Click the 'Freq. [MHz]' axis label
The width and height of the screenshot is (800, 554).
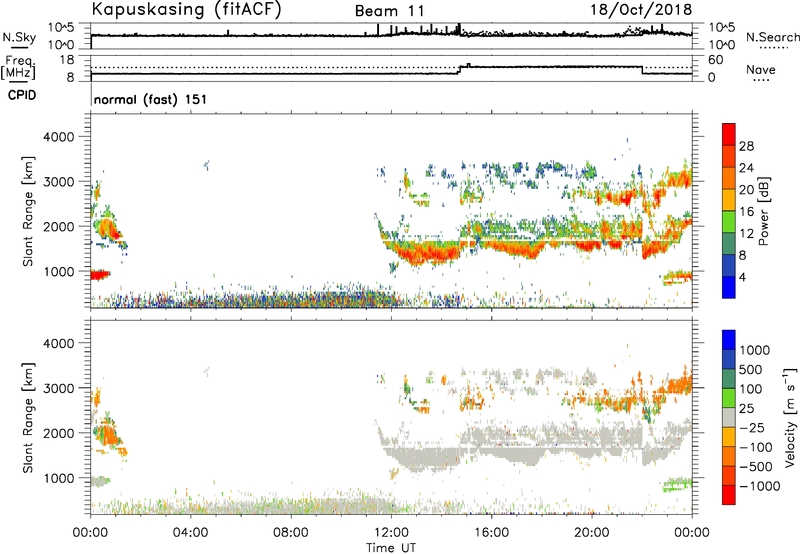(18, 68)
